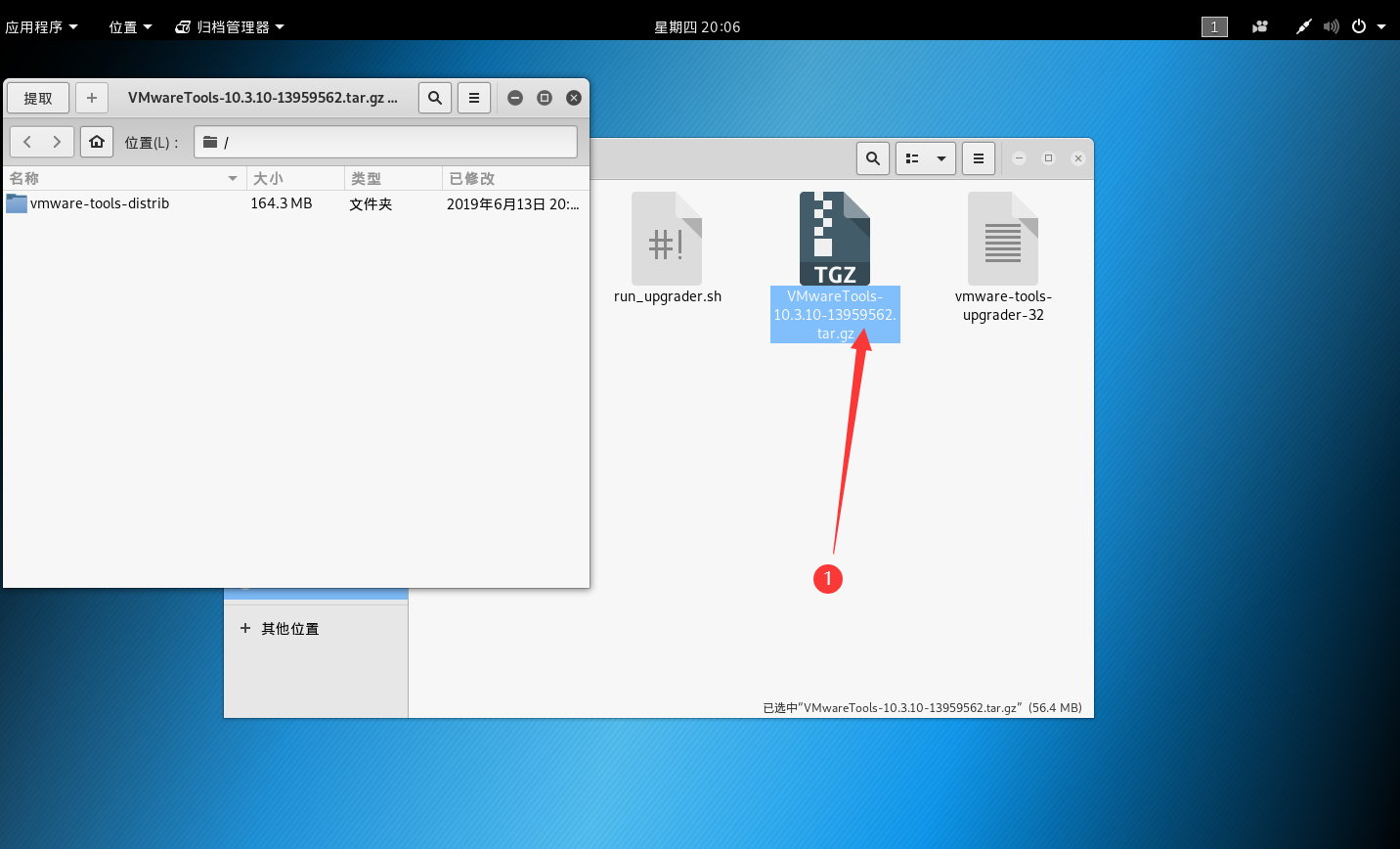This screenshot has width=1400, height=849.
Task: Sort archive contents by 类型 column
Action: point(393,178)
